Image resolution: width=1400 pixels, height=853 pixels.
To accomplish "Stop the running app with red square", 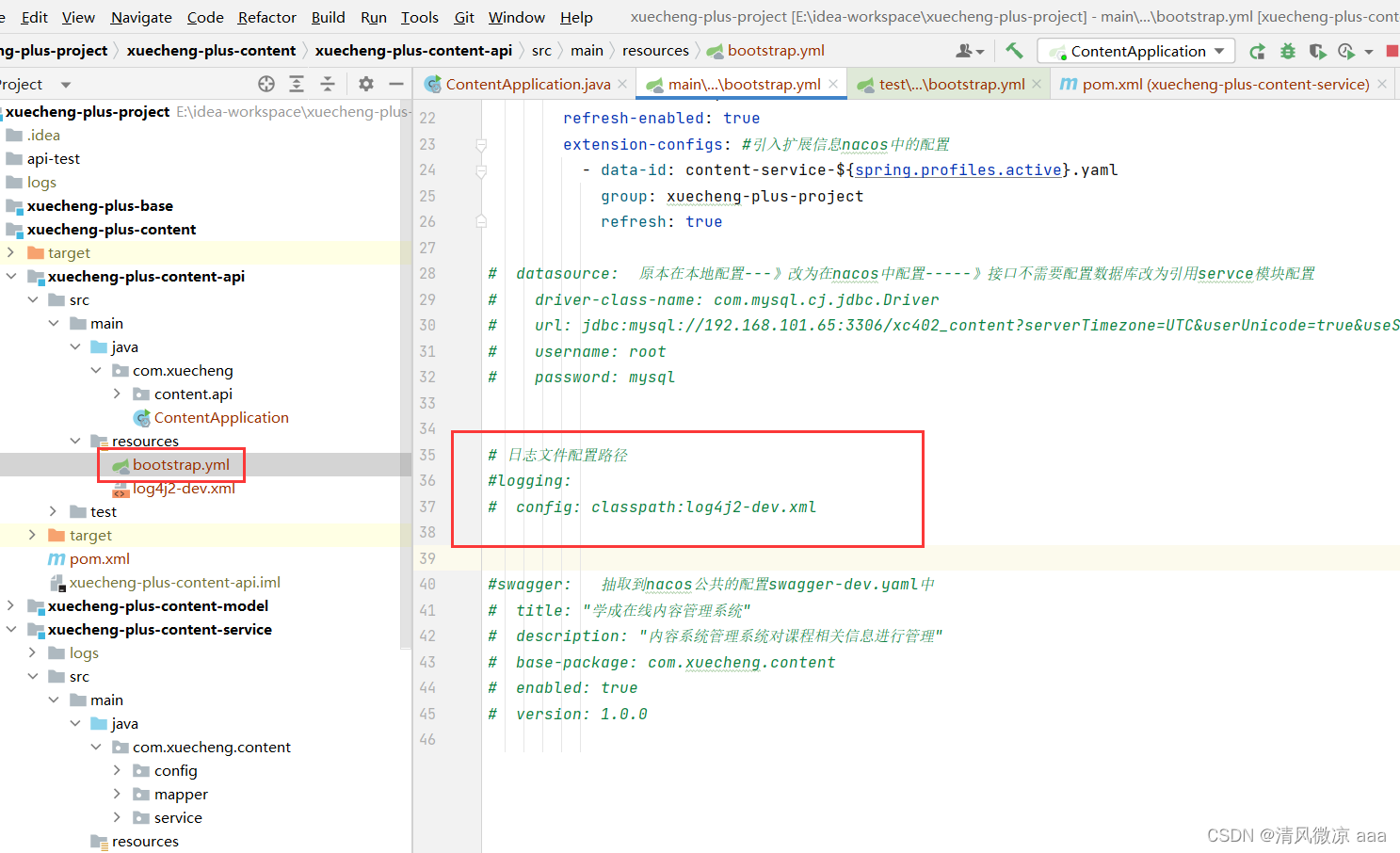I will (1392, 51).
